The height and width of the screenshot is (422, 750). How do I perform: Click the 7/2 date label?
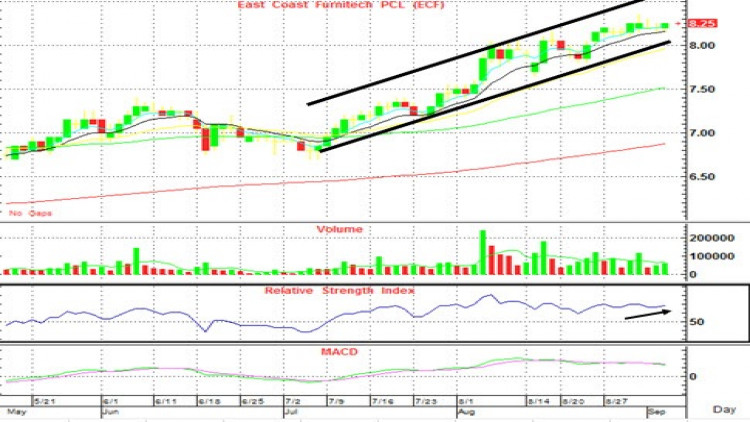coord(293,401)
